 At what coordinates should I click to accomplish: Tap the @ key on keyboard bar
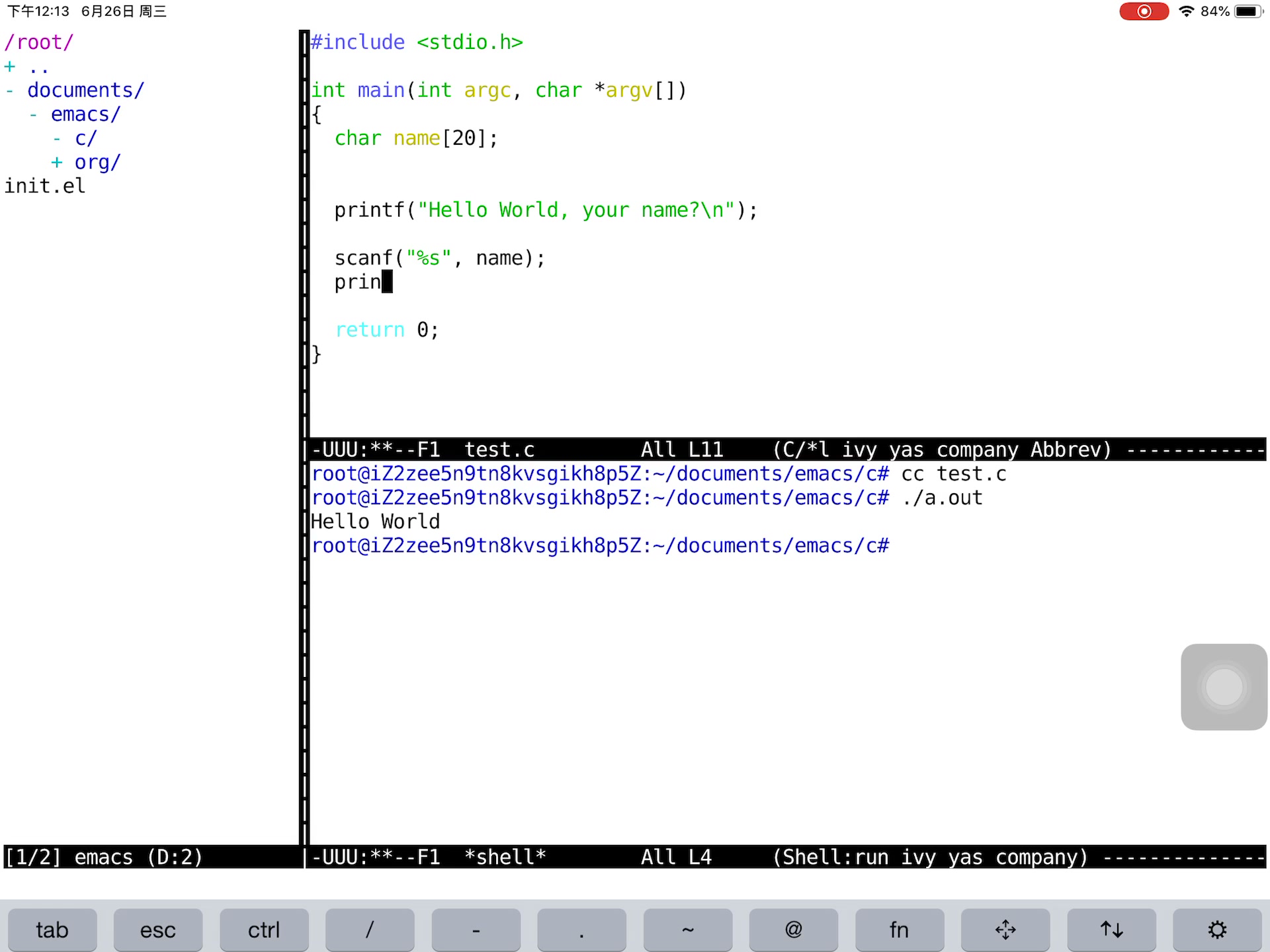[x=793, y=930]
